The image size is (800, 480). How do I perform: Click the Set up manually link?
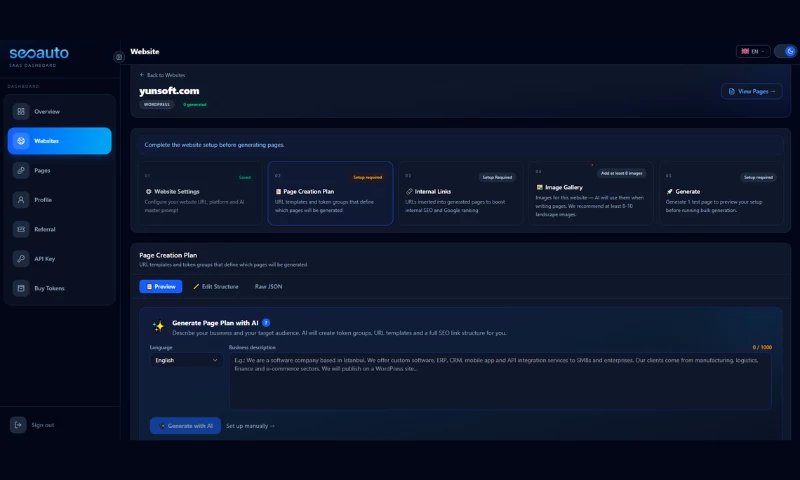click(x=250, y=425)
